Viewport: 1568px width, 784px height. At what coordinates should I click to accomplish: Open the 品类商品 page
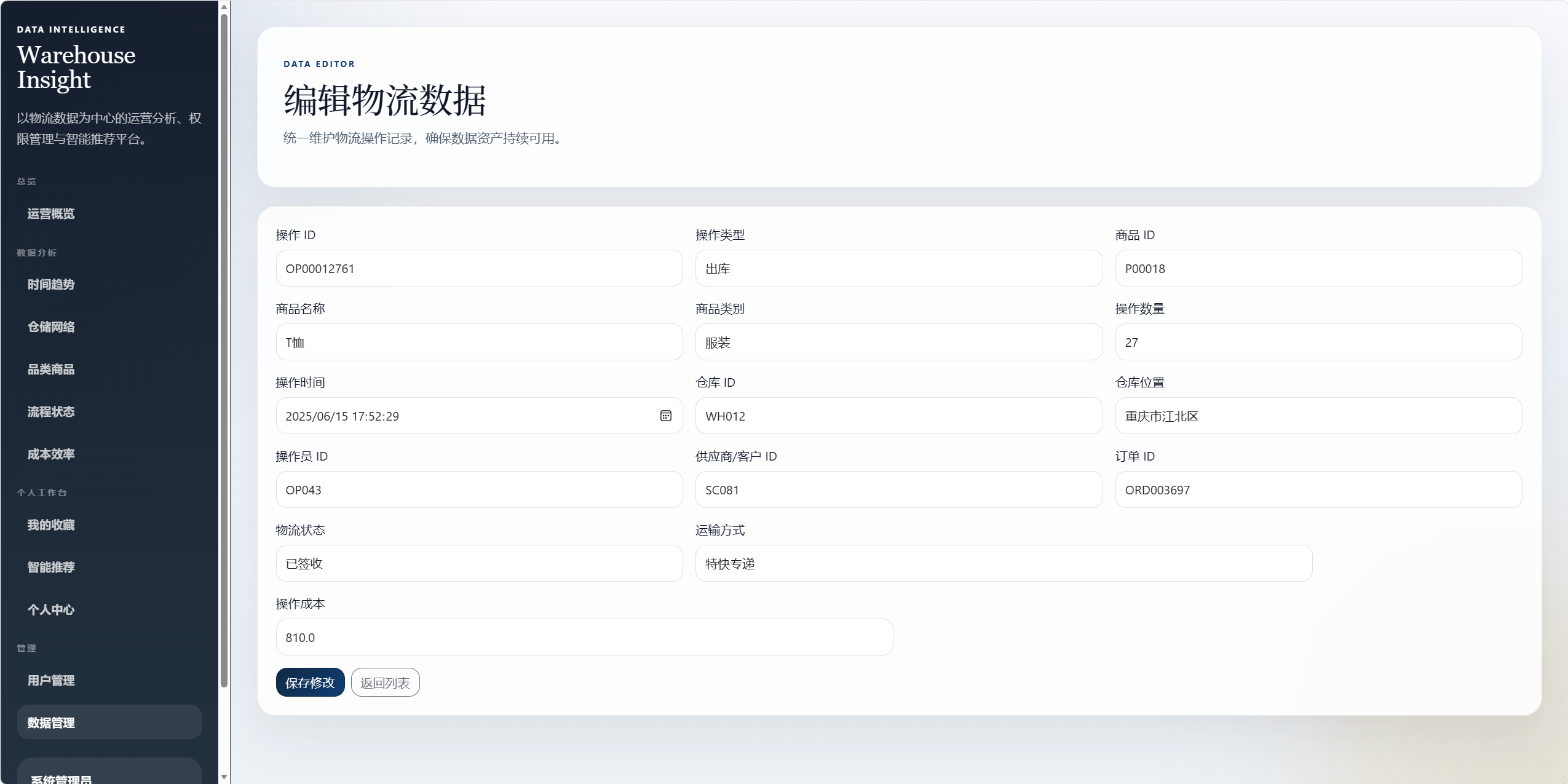51,369
